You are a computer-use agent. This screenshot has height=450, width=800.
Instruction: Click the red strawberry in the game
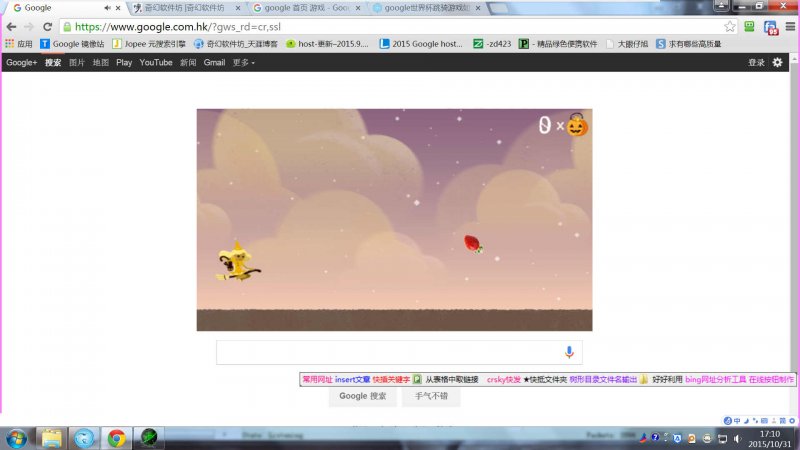[472, 243]
